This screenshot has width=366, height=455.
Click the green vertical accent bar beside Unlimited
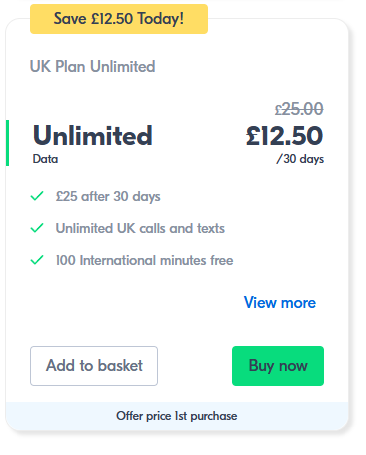[7, 143]
